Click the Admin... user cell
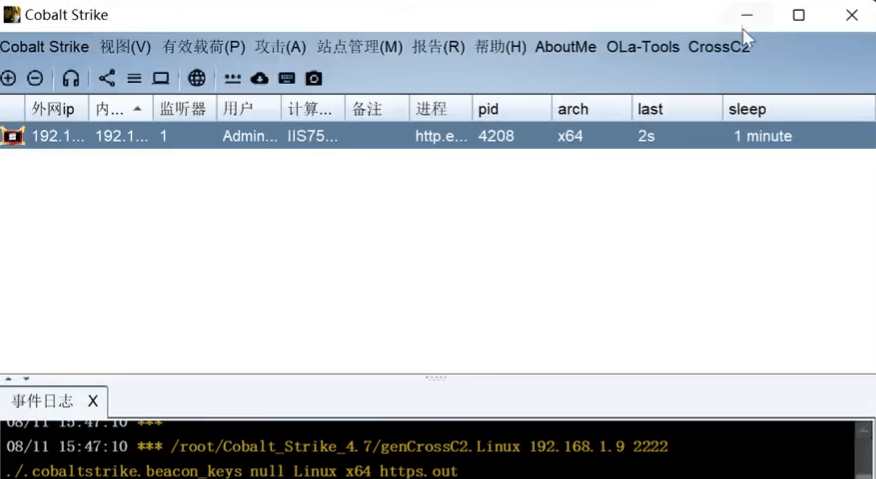The width and height of the screenshot is (876, 479). (250, 136)
